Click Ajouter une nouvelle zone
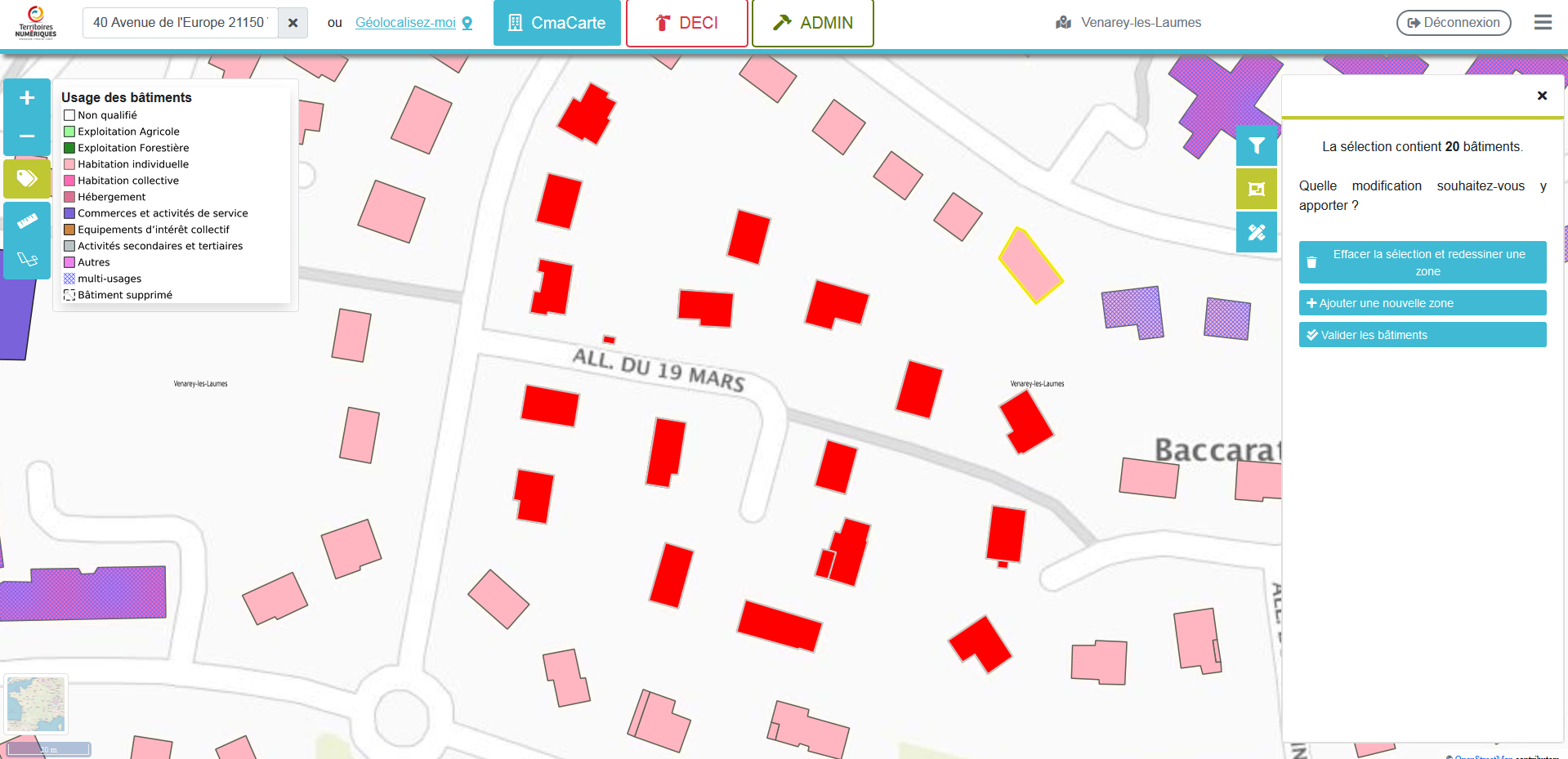The image size is (1568, 759). (1422, 303)
